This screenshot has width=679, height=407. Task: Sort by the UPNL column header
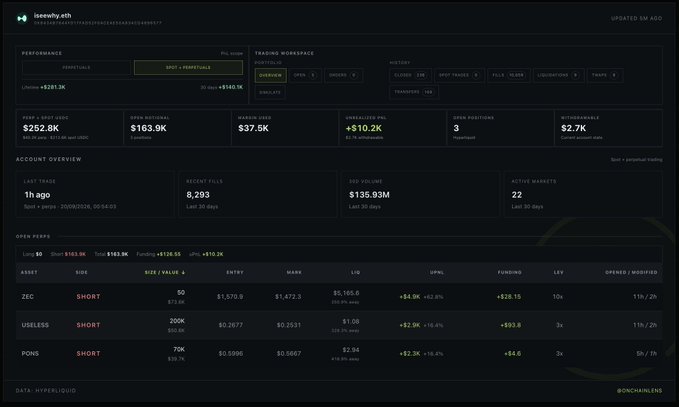pyautogui.click(x=436, y=272)
